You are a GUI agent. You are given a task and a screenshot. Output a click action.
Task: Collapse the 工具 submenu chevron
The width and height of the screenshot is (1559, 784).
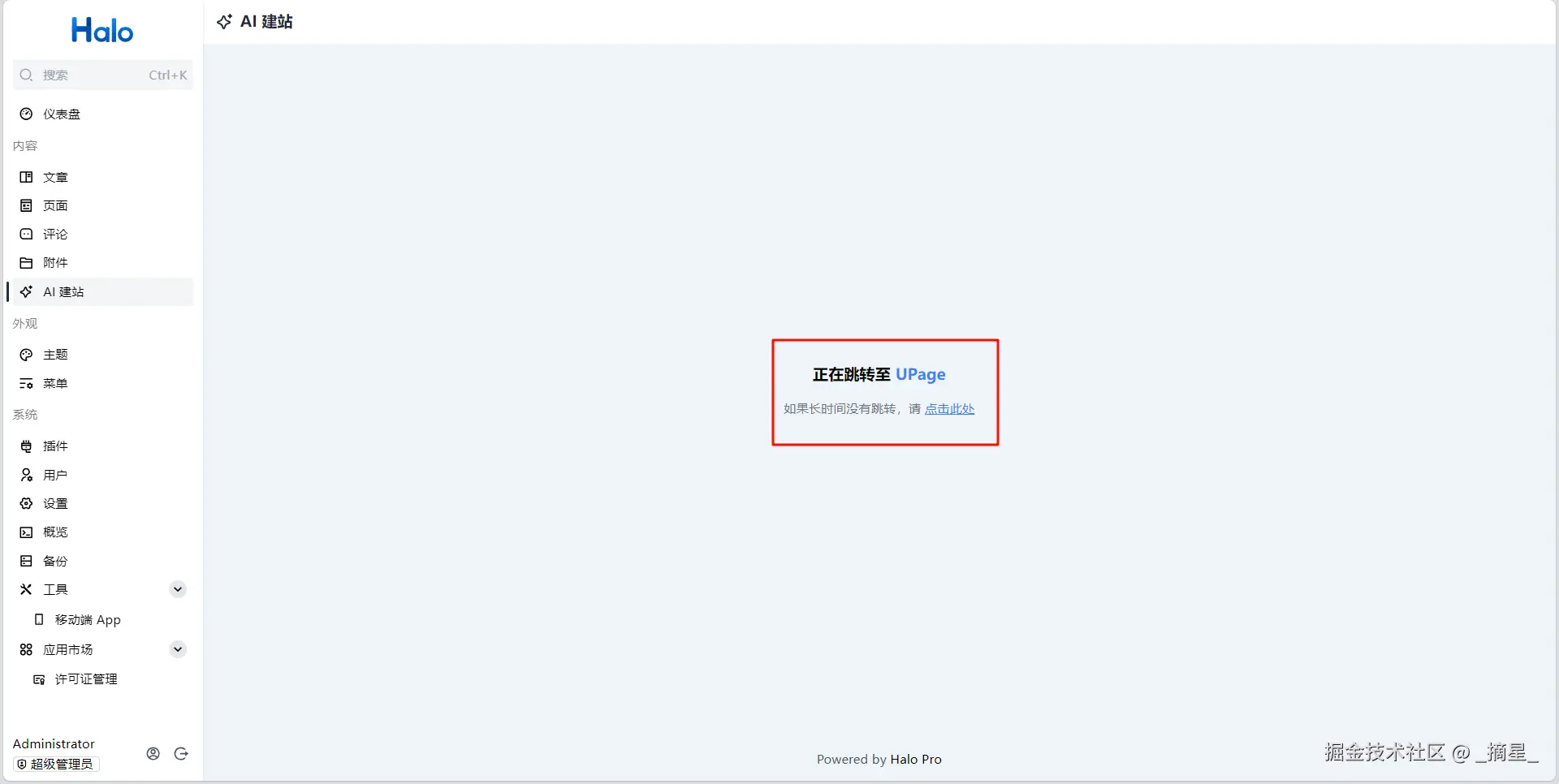pyautogui.click(x=178, y=589)
